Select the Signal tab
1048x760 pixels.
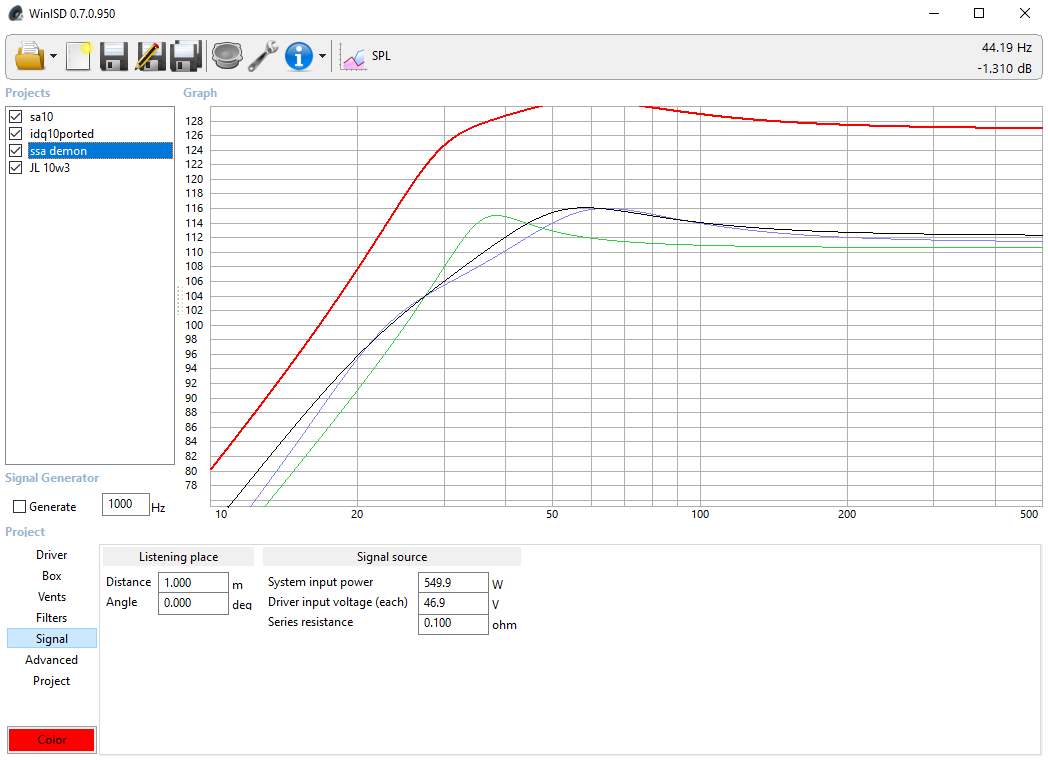51,638
